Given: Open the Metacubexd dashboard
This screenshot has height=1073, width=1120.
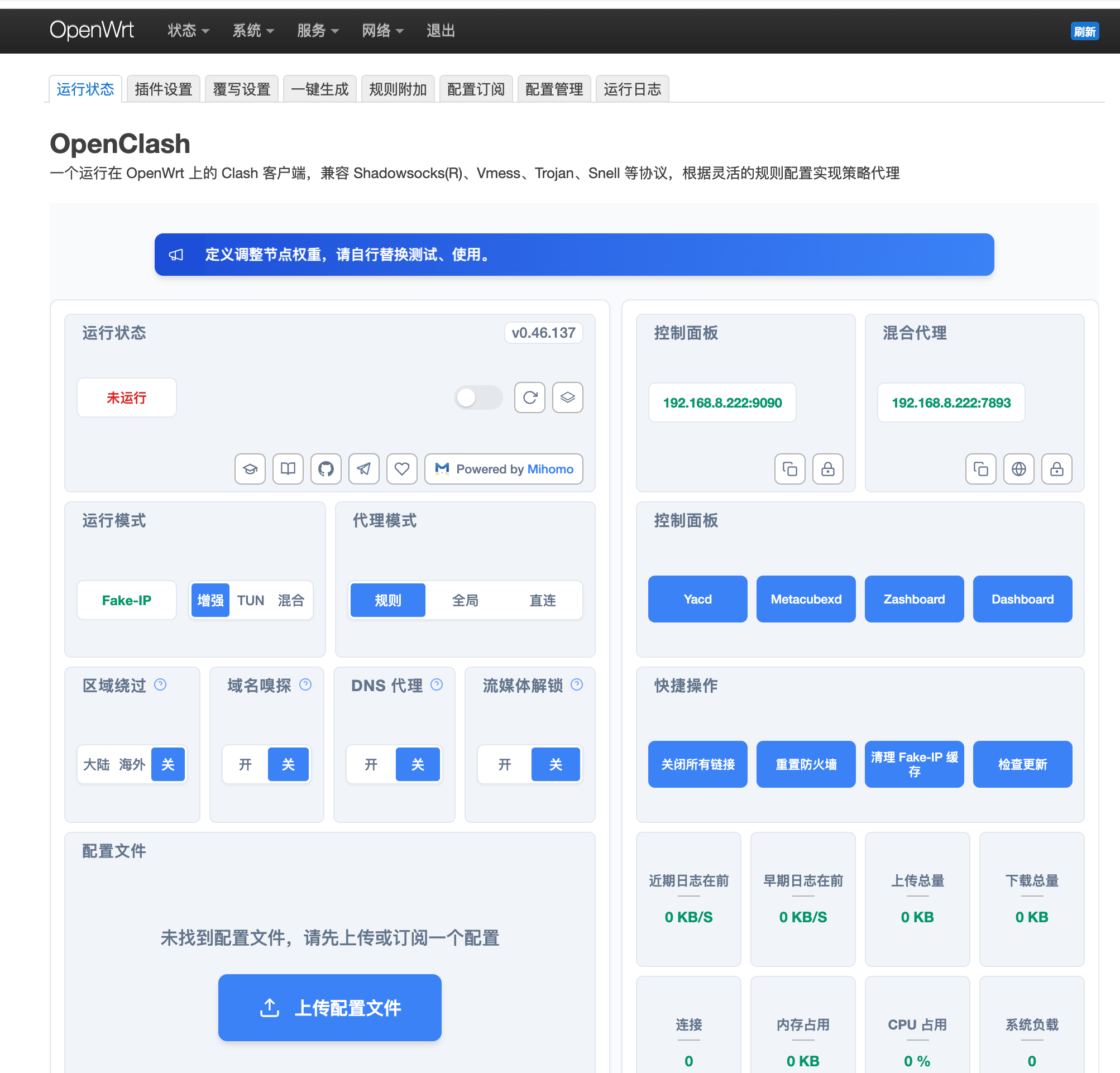Looking at the screenshot, I should (806, 599).
